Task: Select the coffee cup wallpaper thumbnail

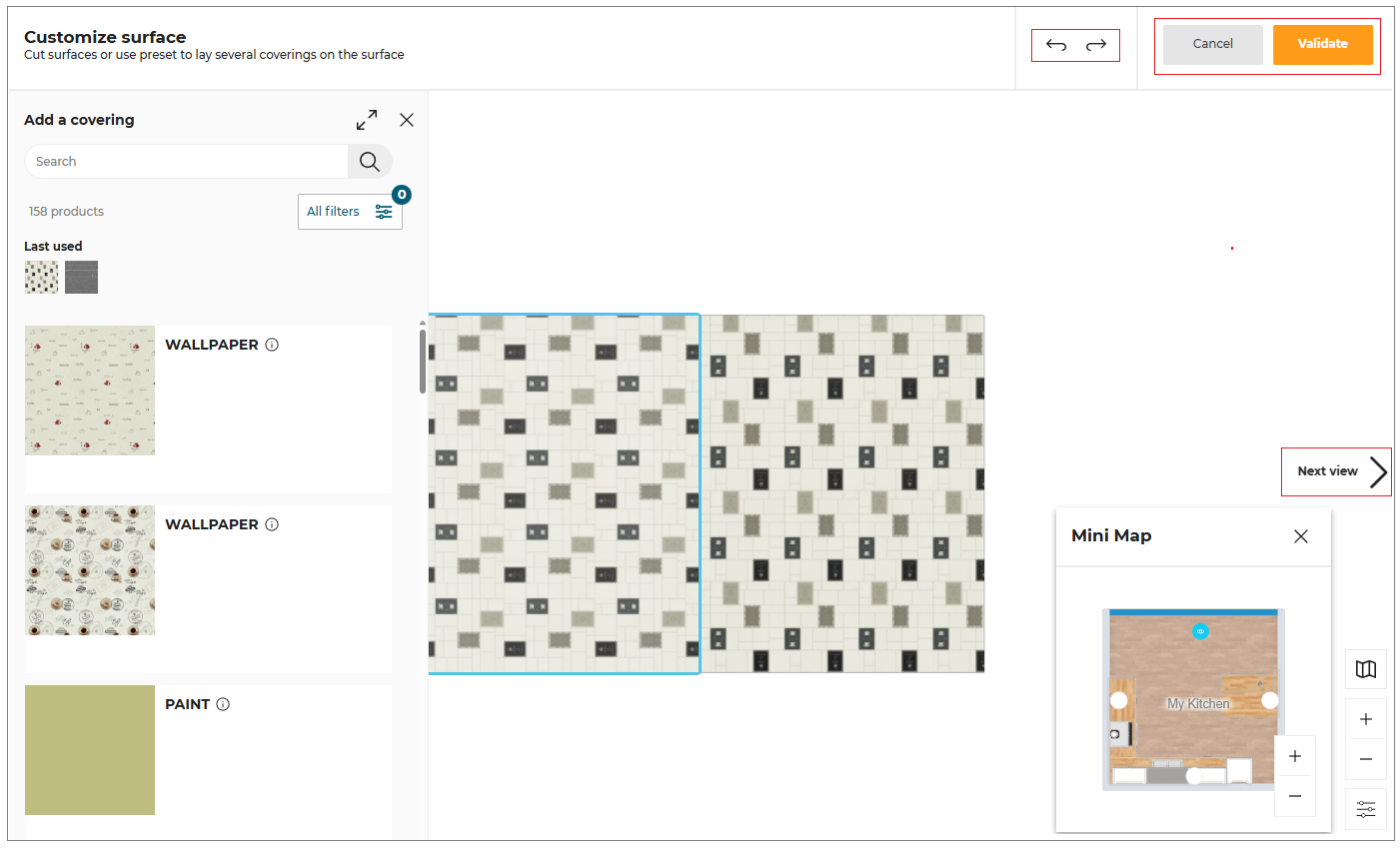Action: pyautogui.click(x=90, y=570)
